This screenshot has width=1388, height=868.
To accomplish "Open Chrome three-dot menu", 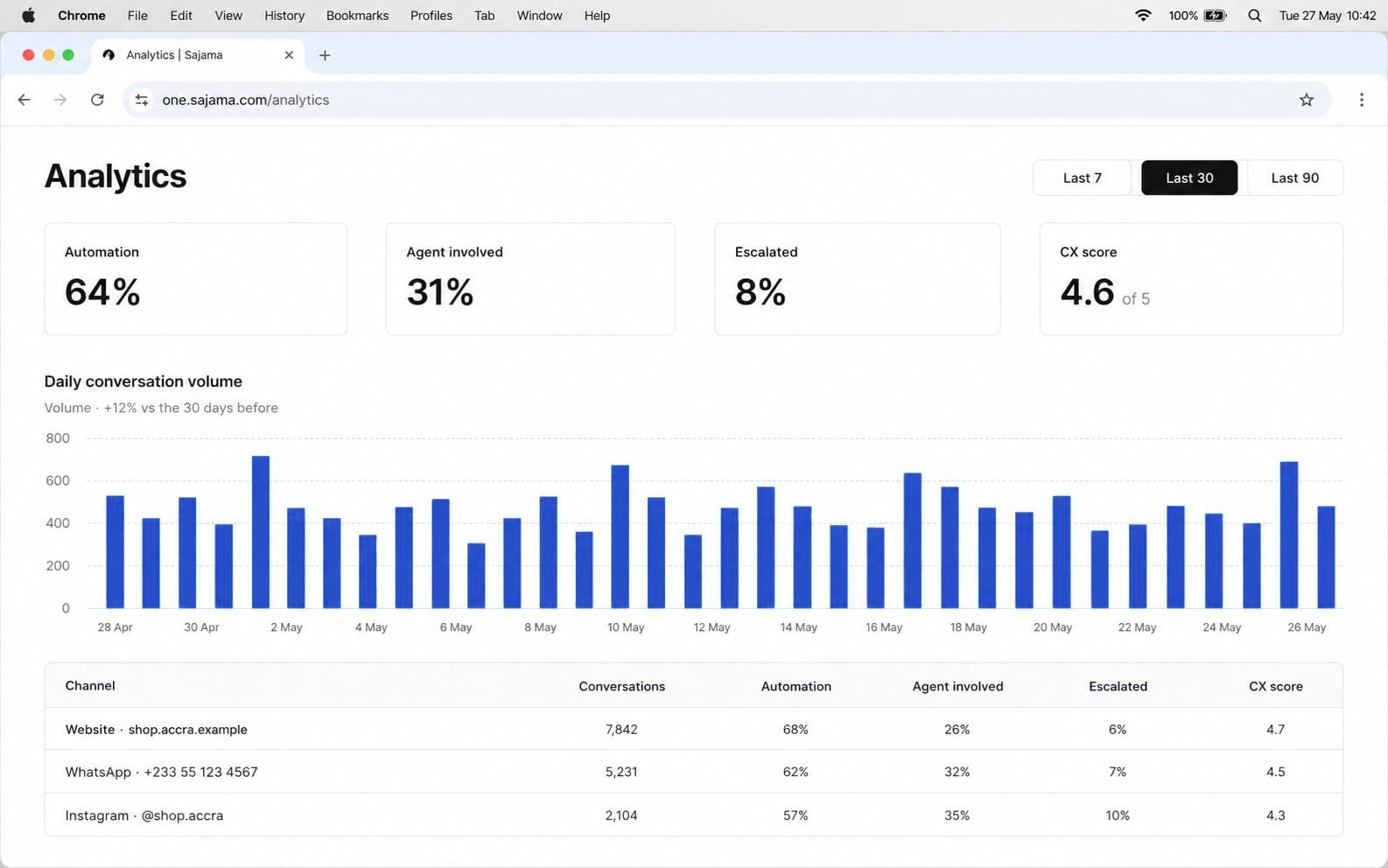I will tap(1361, 100).
